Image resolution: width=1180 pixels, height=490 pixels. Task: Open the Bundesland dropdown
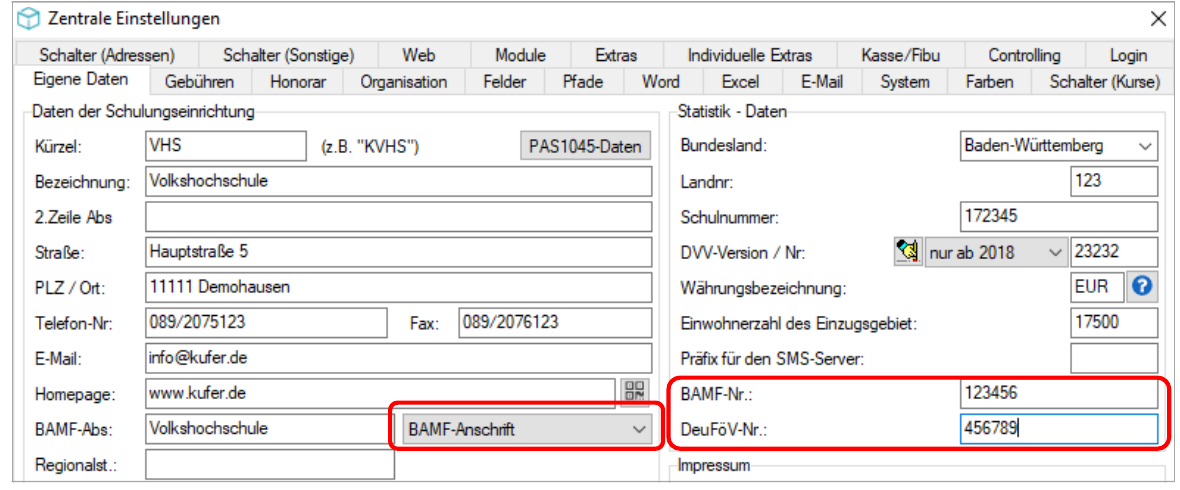tap(1059, 146)
